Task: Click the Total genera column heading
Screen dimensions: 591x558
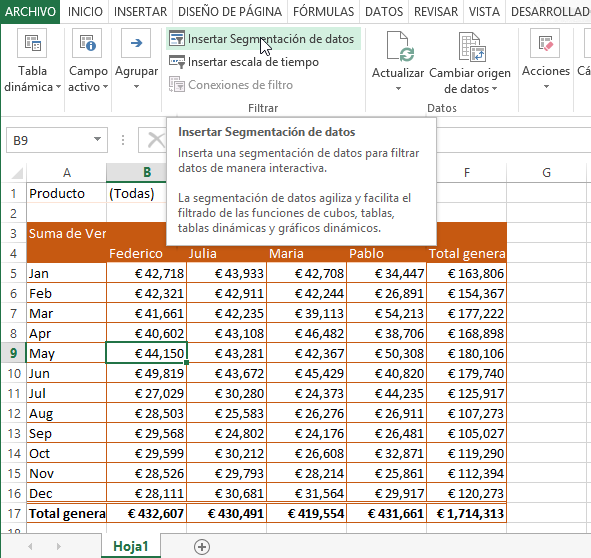Action: 466,253
